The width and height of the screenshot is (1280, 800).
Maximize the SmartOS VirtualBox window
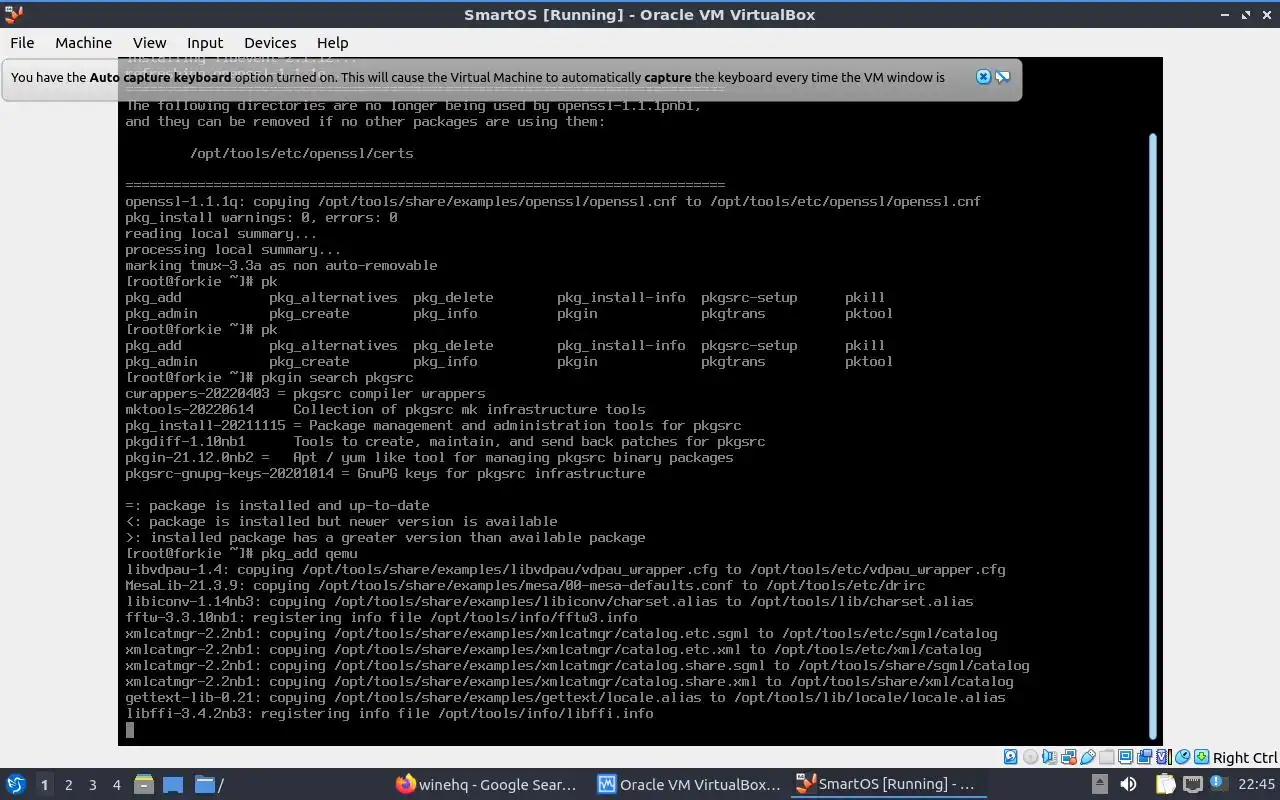pyautogui.click(x=1246, y=14)
